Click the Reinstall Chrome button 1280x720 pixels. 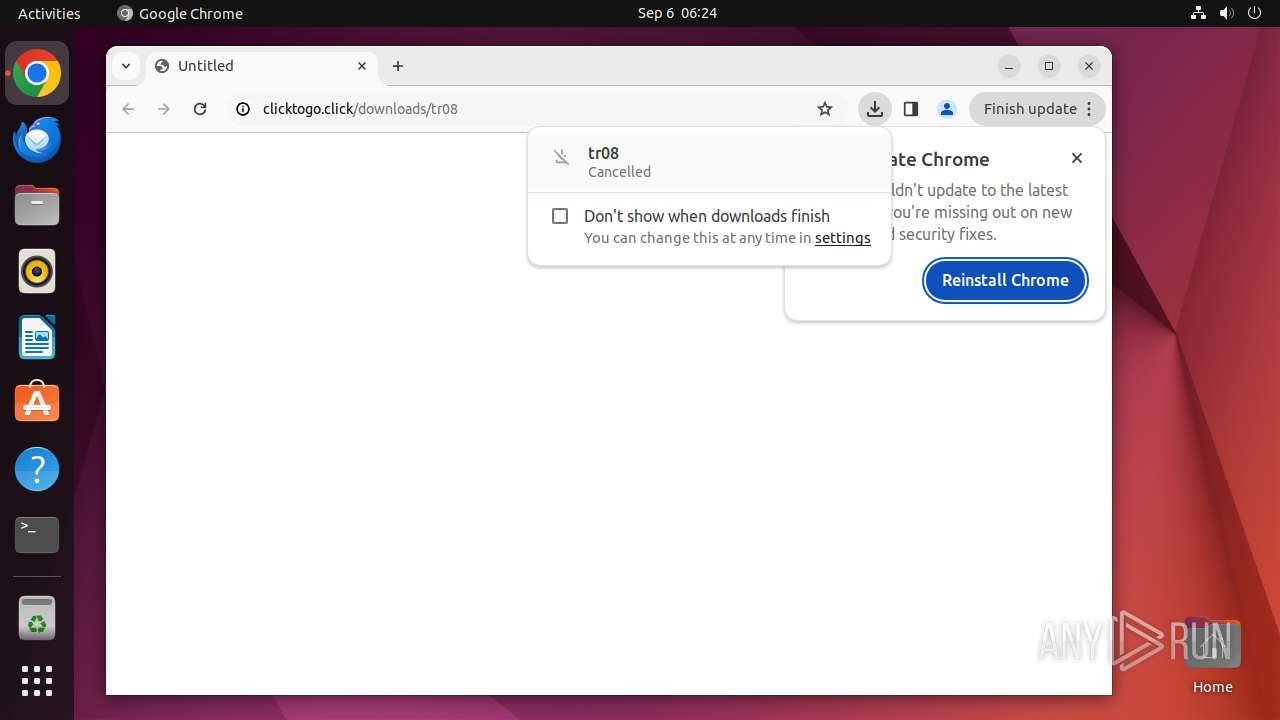point(1005,280)
